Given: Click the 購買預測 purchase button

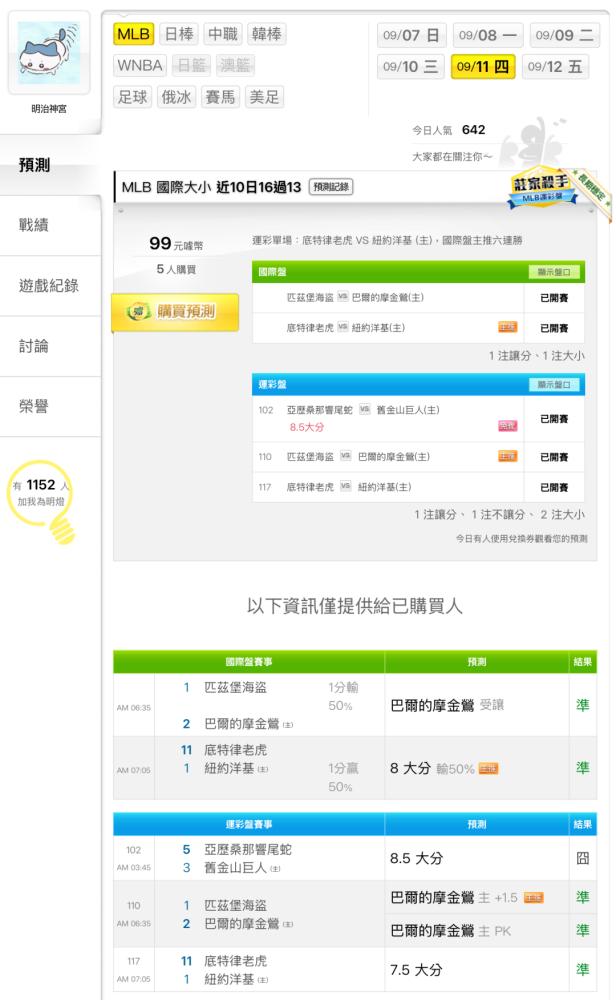Looking at the screenshot, I should tap(175, 312).
